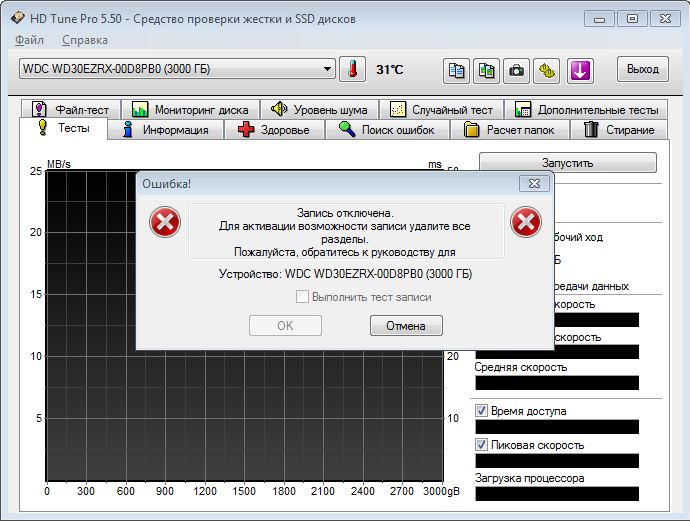This screenshot has width=690, height=521.
Task: Click the 31°C temperature readout
Action: [x=390, y=70]
